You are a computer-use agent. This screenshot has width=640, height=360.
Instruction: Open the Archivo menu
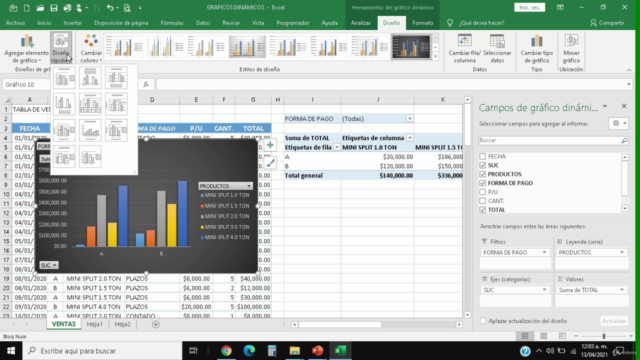point(16,23)
